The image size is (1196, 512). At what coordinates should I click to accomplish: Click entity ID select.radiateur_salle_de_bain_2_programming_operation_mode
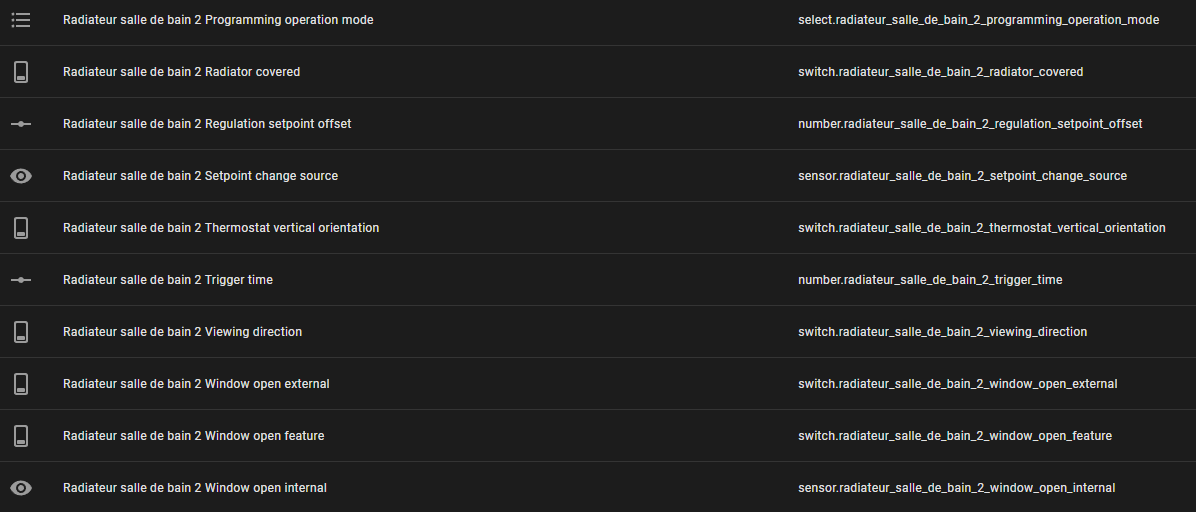[x=978, y=20]
